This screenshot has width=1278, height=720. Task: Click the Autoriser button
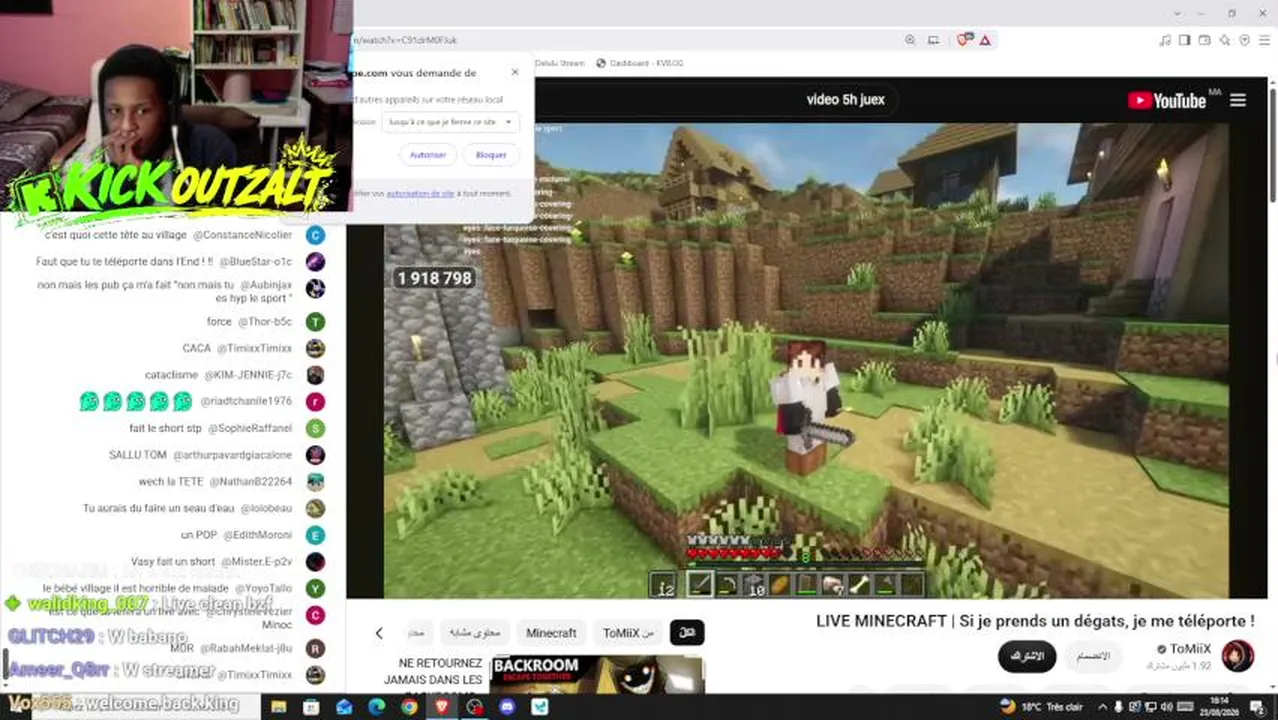[428, 155]
